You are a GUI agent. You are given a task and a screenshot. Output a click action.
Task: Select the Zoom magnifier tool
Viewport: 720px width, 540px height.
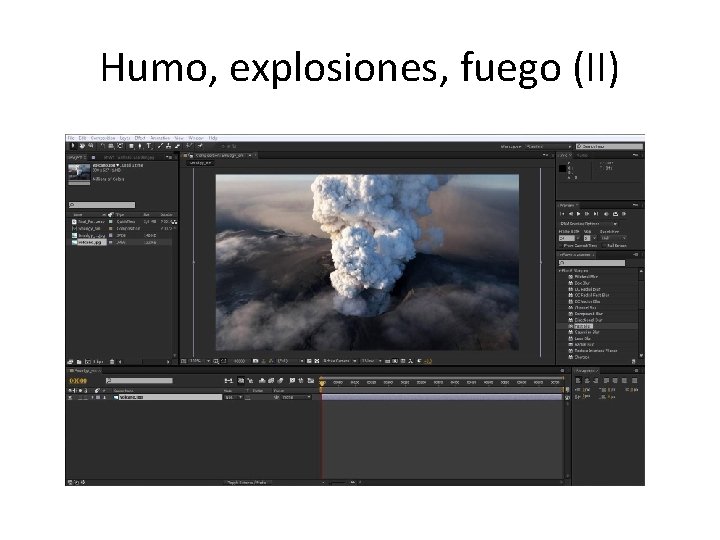coord(91,146)
